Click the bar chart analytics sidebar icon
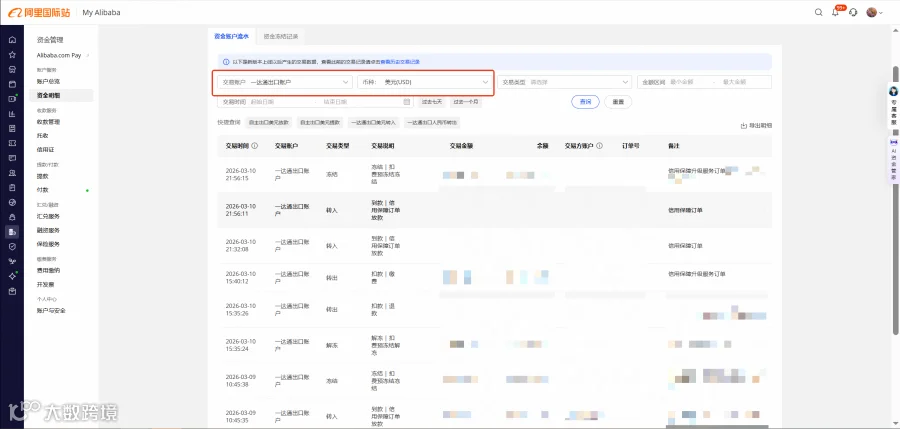The image size is (900, 429). tap(12, 114)
